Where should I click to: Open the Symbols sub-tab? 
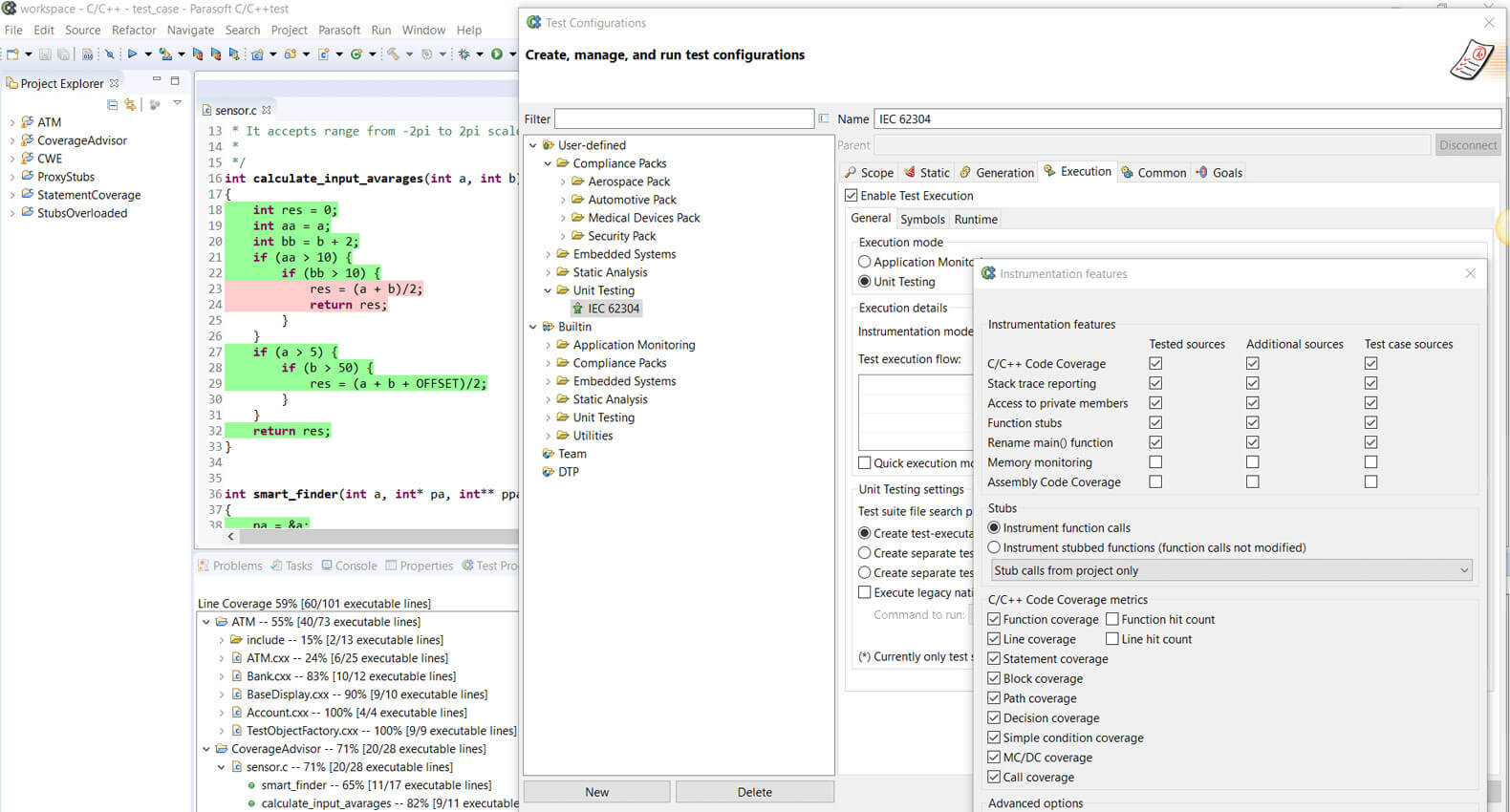click(x=922, y=219)
